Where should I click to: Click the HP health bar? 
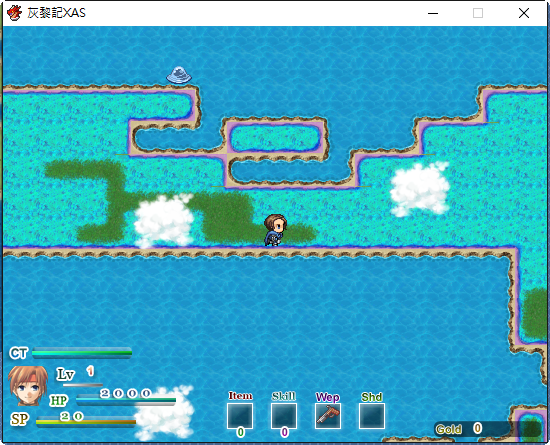point(126,400)
